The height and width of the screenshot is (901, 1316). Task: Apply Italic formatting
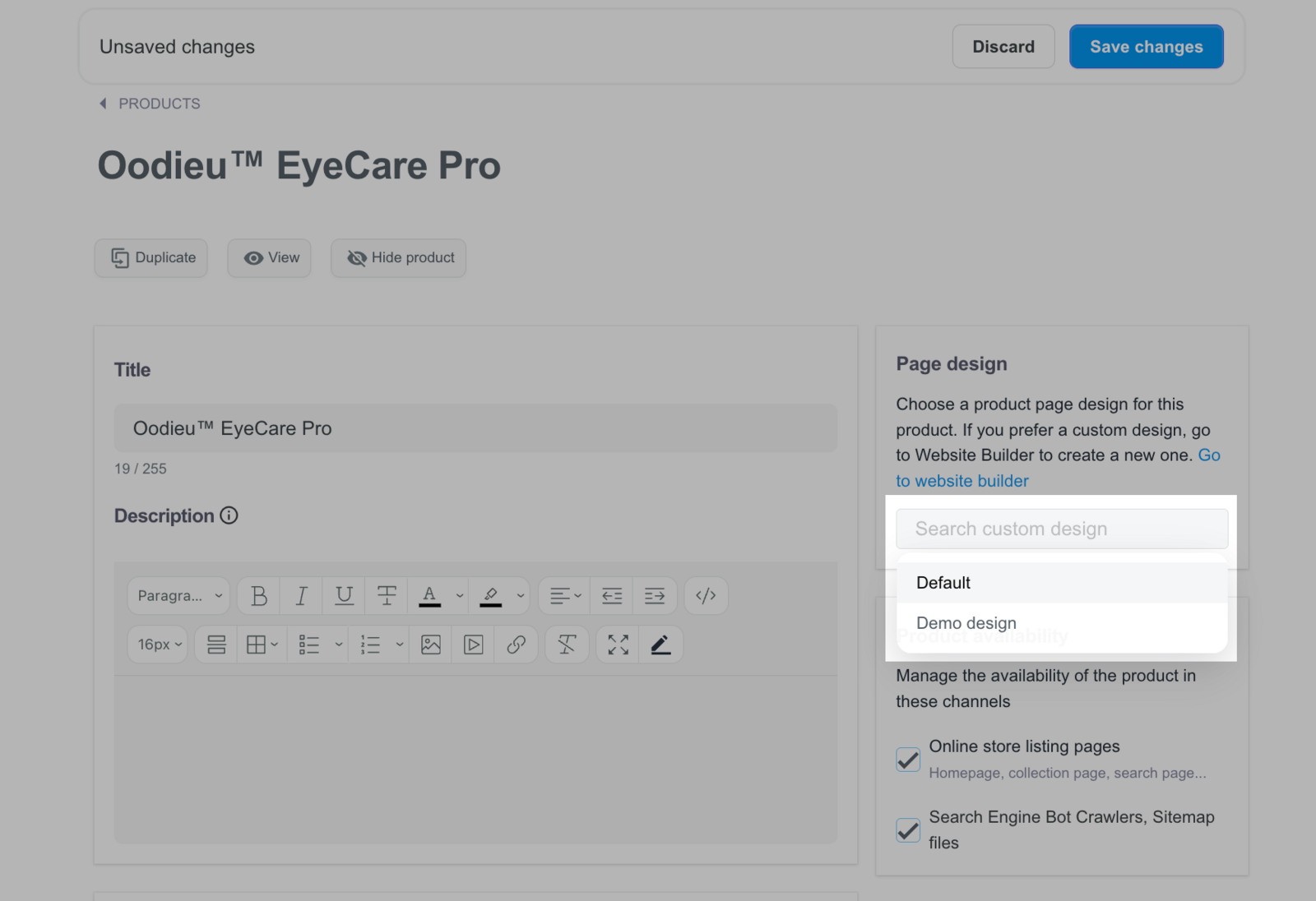(x=302, y=596)
